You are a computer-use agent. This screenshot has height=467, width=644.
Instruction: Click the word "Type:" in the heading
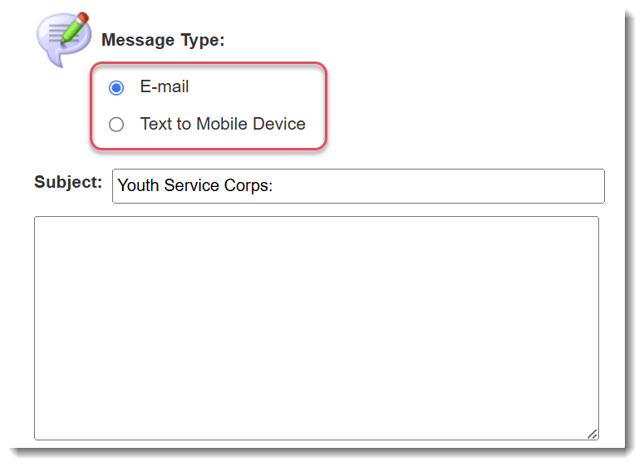[203, 41]
